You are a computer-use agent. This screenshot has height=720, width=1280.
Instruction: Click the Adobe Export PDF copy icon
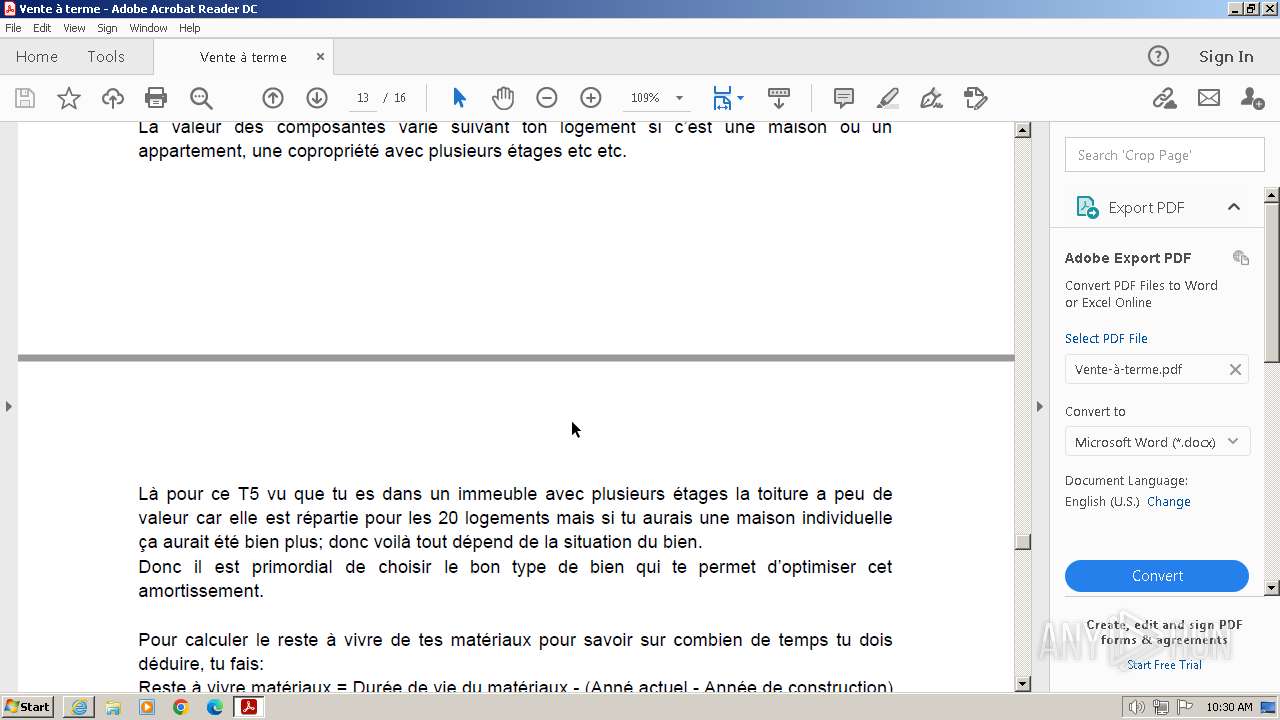1241,258
